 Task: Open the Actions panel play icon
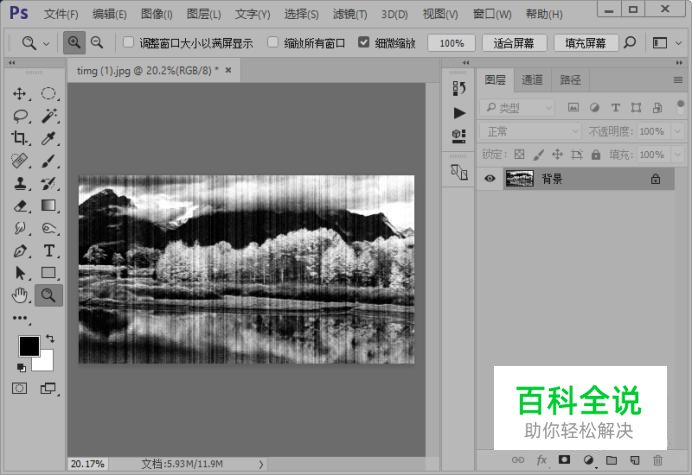459,113
